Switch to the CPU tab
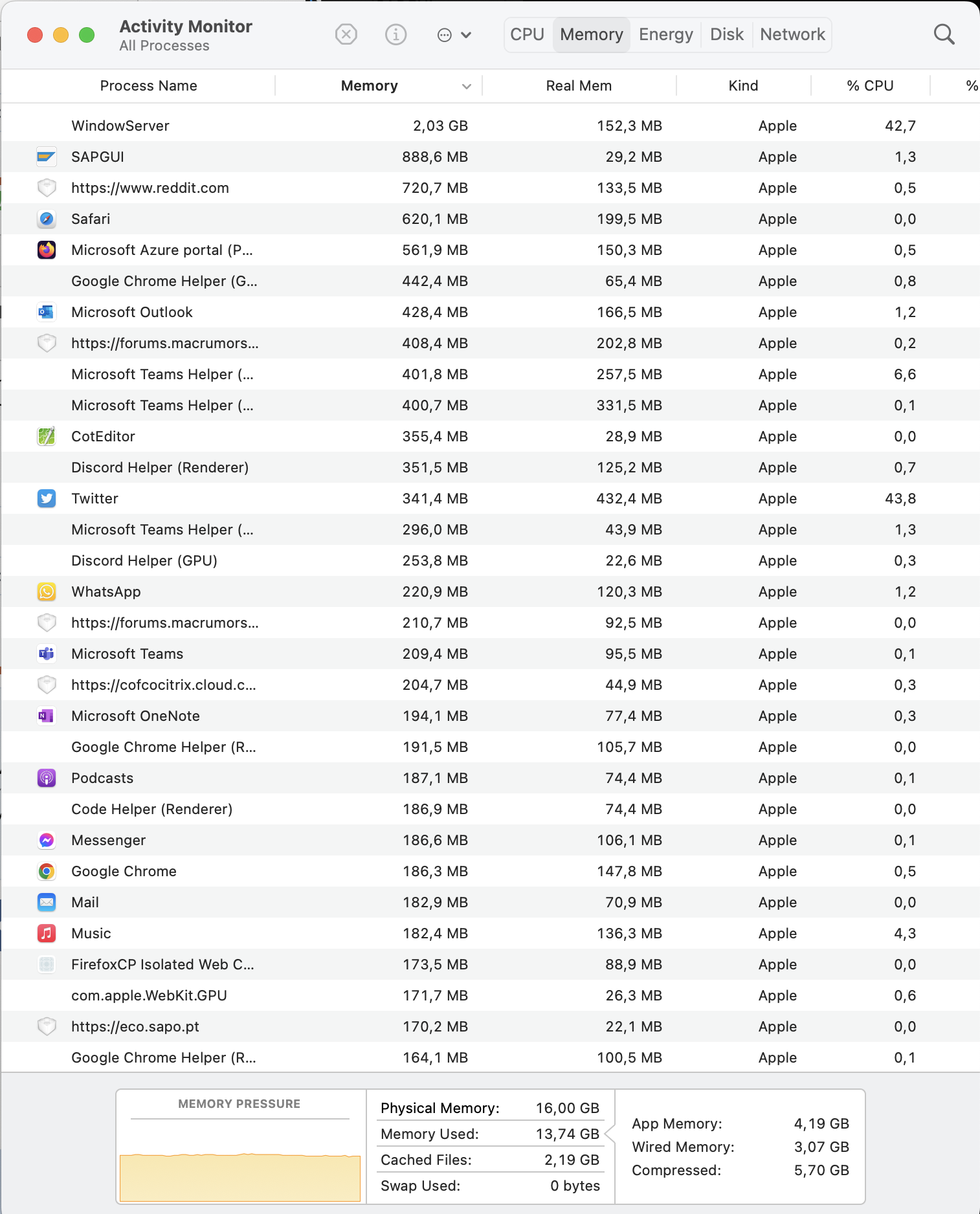Viewport: 980px width, 1214px height. pyautogui.click(x=527, y=34)
